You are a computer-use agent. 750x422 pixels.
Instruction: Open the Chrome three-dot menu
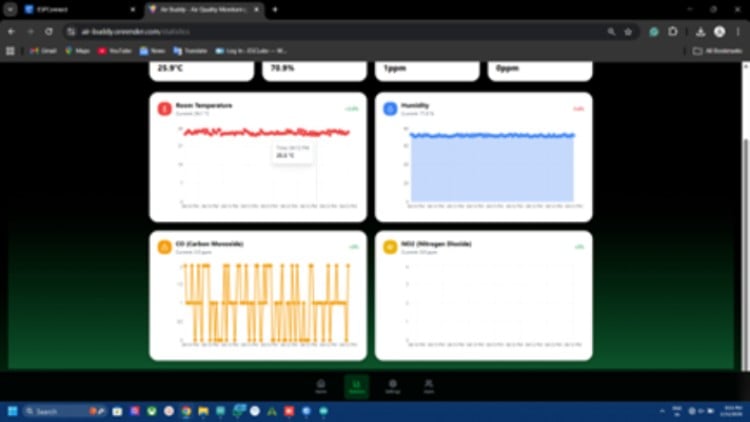[x=738, y=32]
